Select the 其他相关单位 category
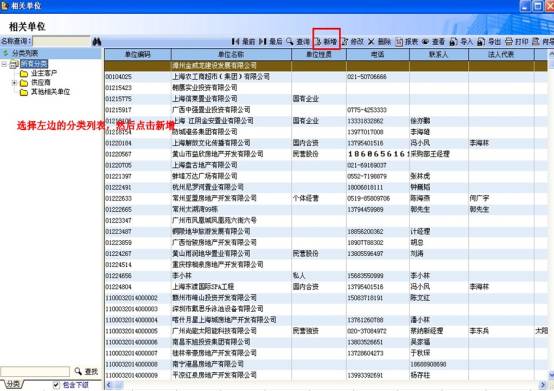This screenshot has width=554, height=391. coord(51,92)
